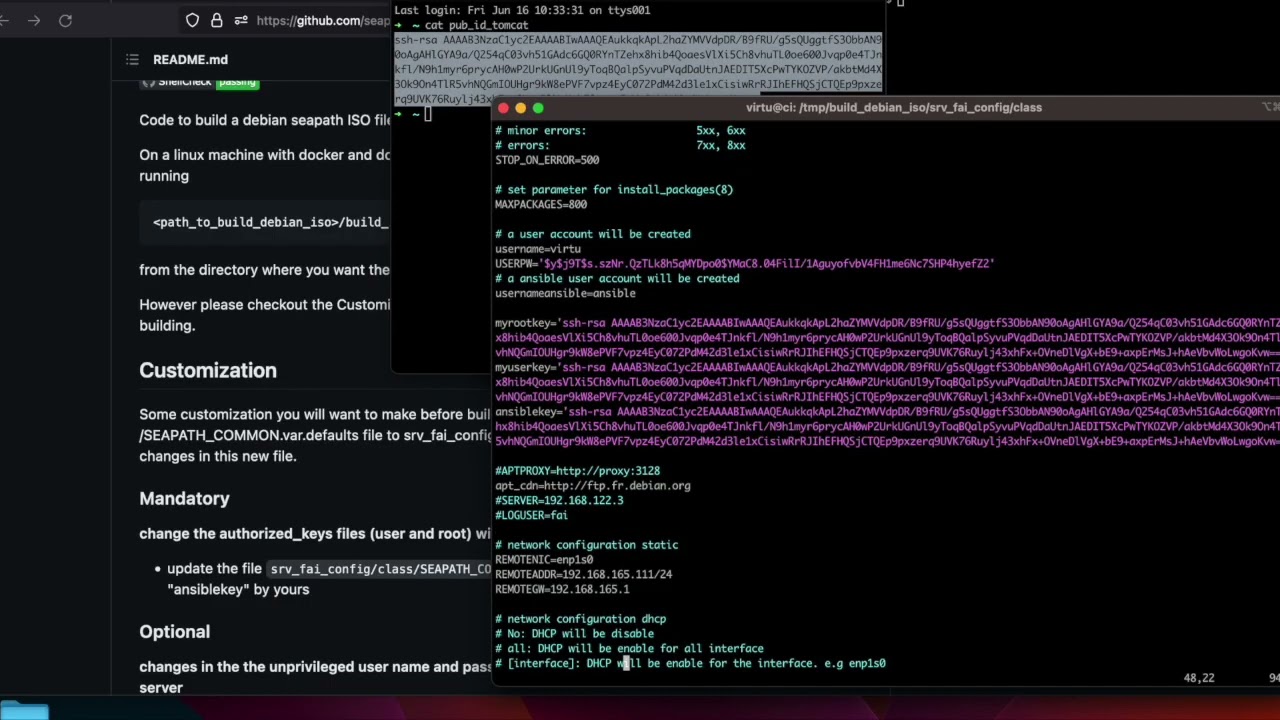Viewport: 1280px width, 720px height.
Task: Click the ShellCheck passing badge
Action: pyautogui.click(x=200, y=83)
